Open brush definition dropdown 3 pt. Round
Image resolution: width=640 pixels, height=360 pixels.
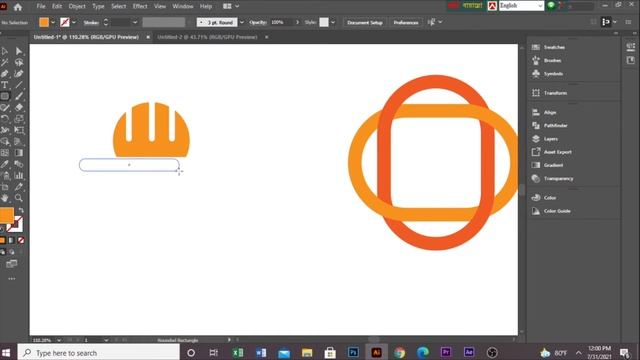click(x=242, y=22)
